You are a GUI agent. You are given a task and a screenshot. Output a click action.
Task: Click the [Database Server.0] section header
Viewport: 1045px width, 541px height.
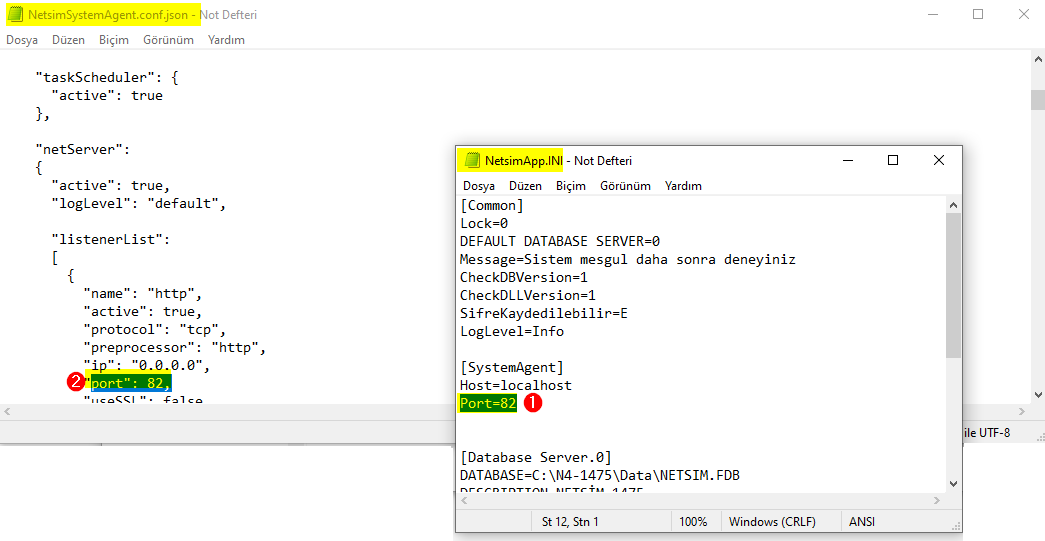[x=536, y=457]
